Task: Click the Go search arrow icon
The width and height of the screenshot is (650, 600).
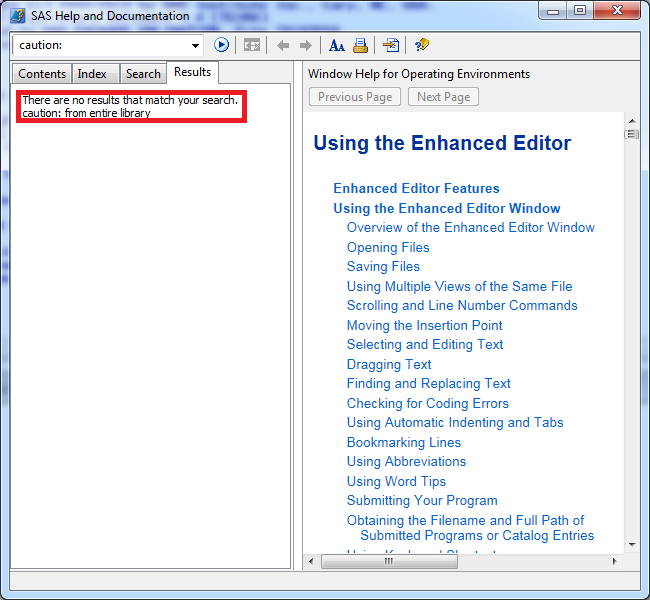Action: tap(222, 45)
